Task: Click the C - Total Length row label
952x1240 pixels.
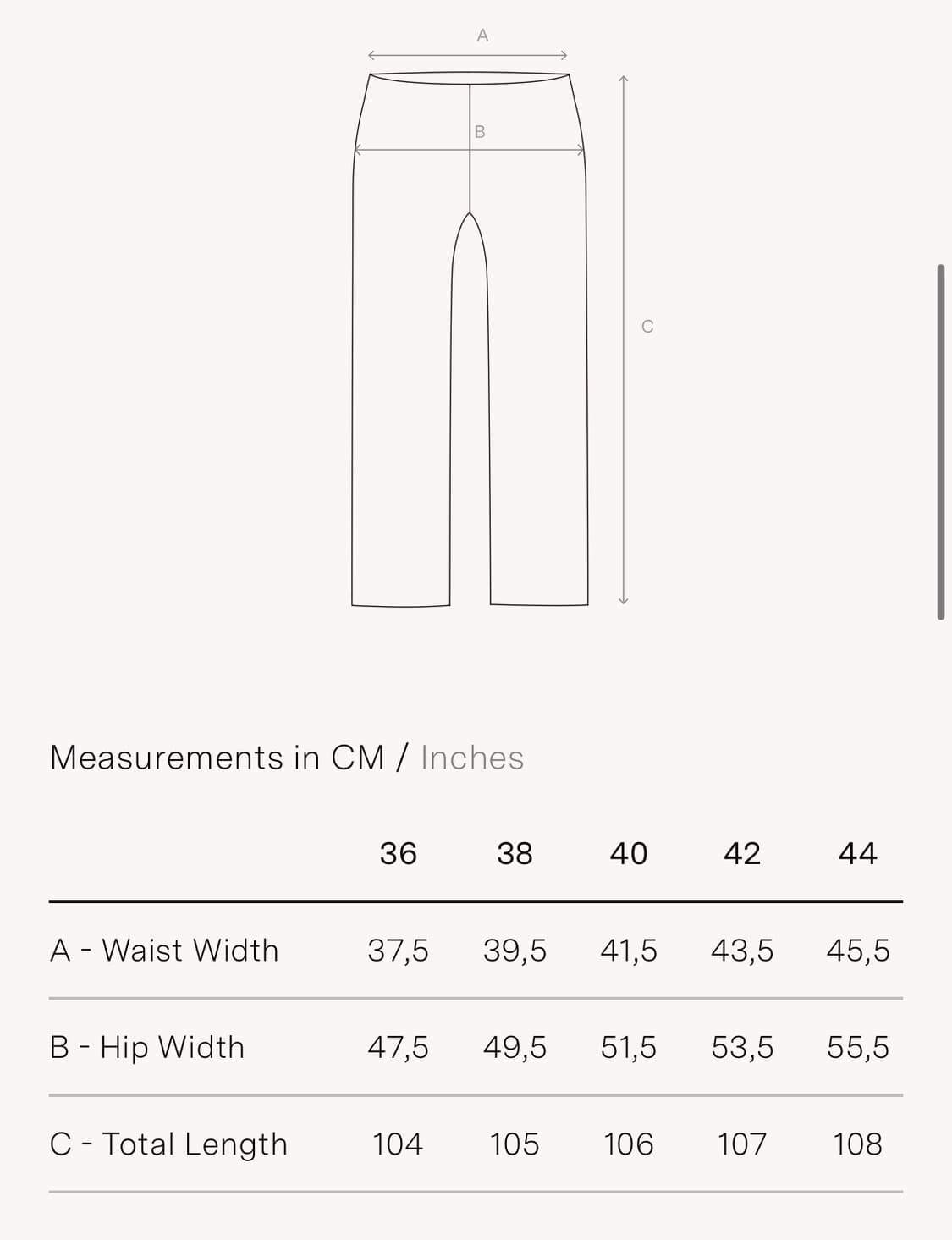Action: coord(169,1144)
